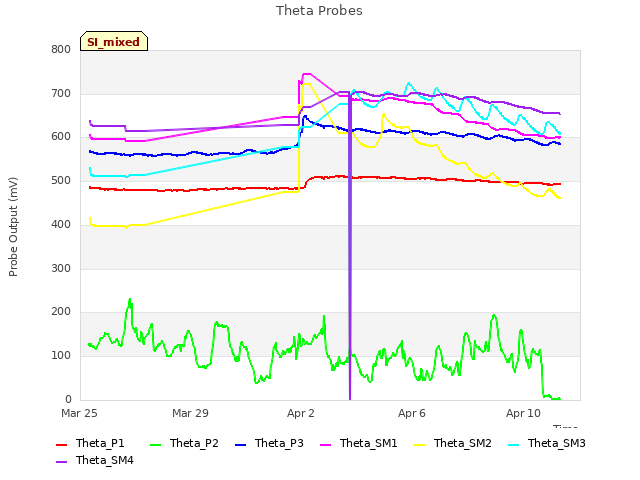Screen dimensions: 640x480
Task: Click the 100 y-axis tick label
Action: (x=61, y=356)
